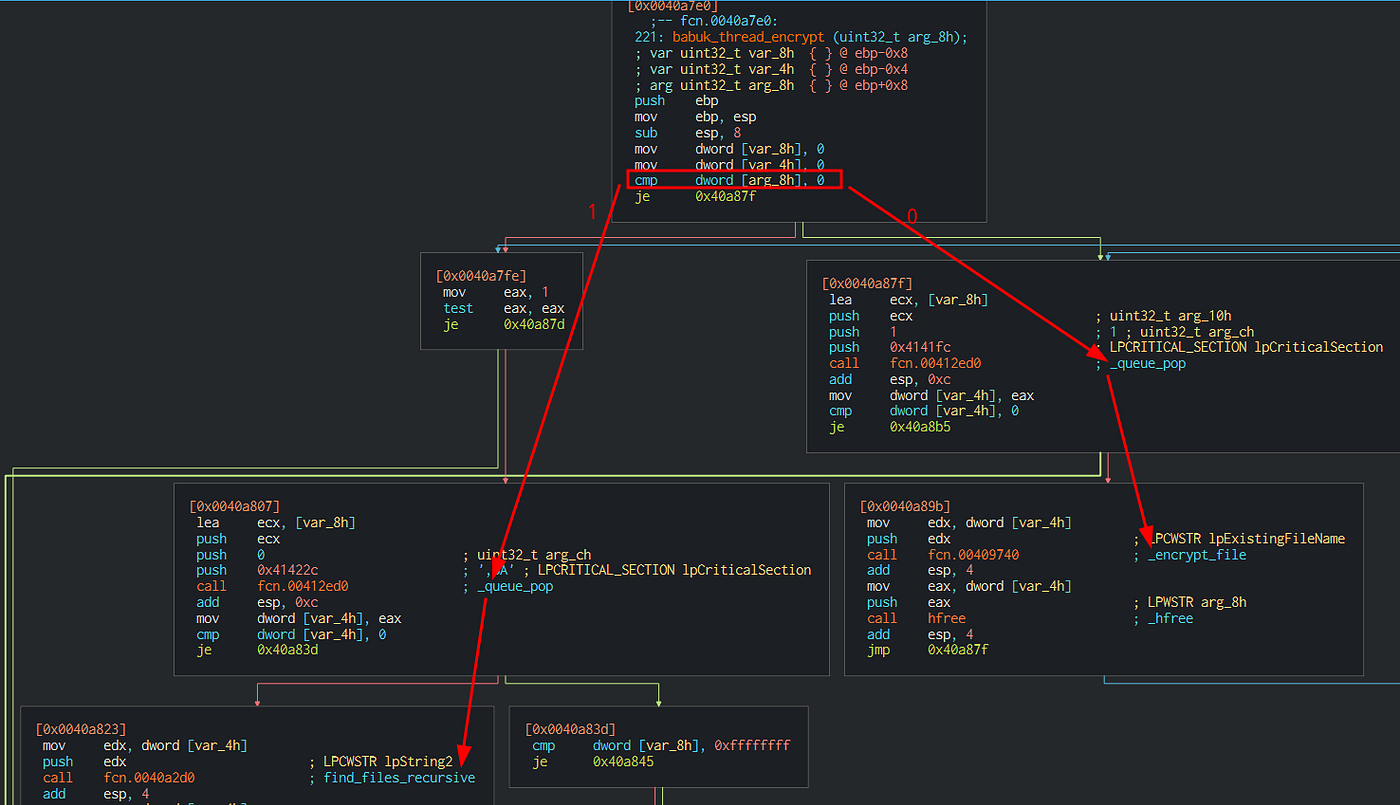Viewport: 1400px width, 805px height.
Task: Follow the je 0x40a87f jump target
Action: click(726, 197)
